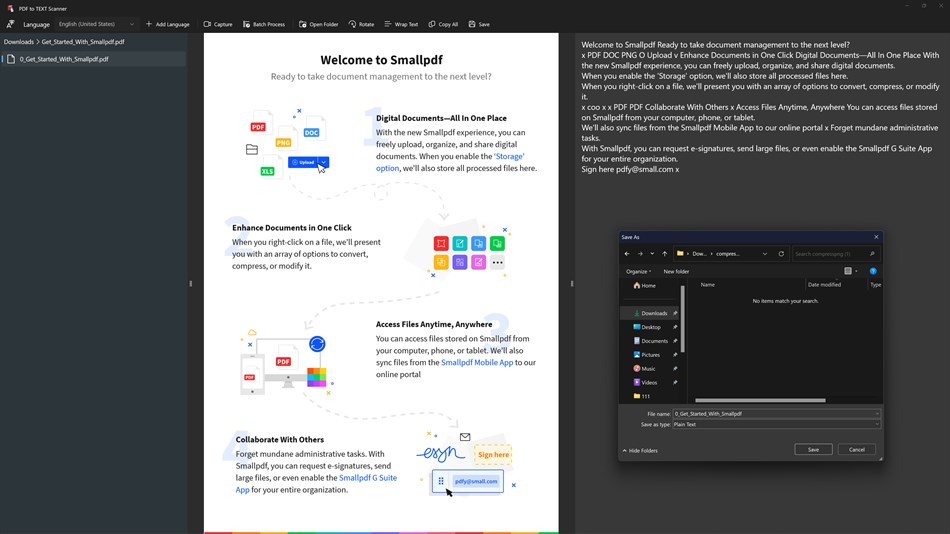Screen dimensions: 950x534
Task: Click 'Dow...' segment in Save As address bar
Action: click(x=699, y=254)
